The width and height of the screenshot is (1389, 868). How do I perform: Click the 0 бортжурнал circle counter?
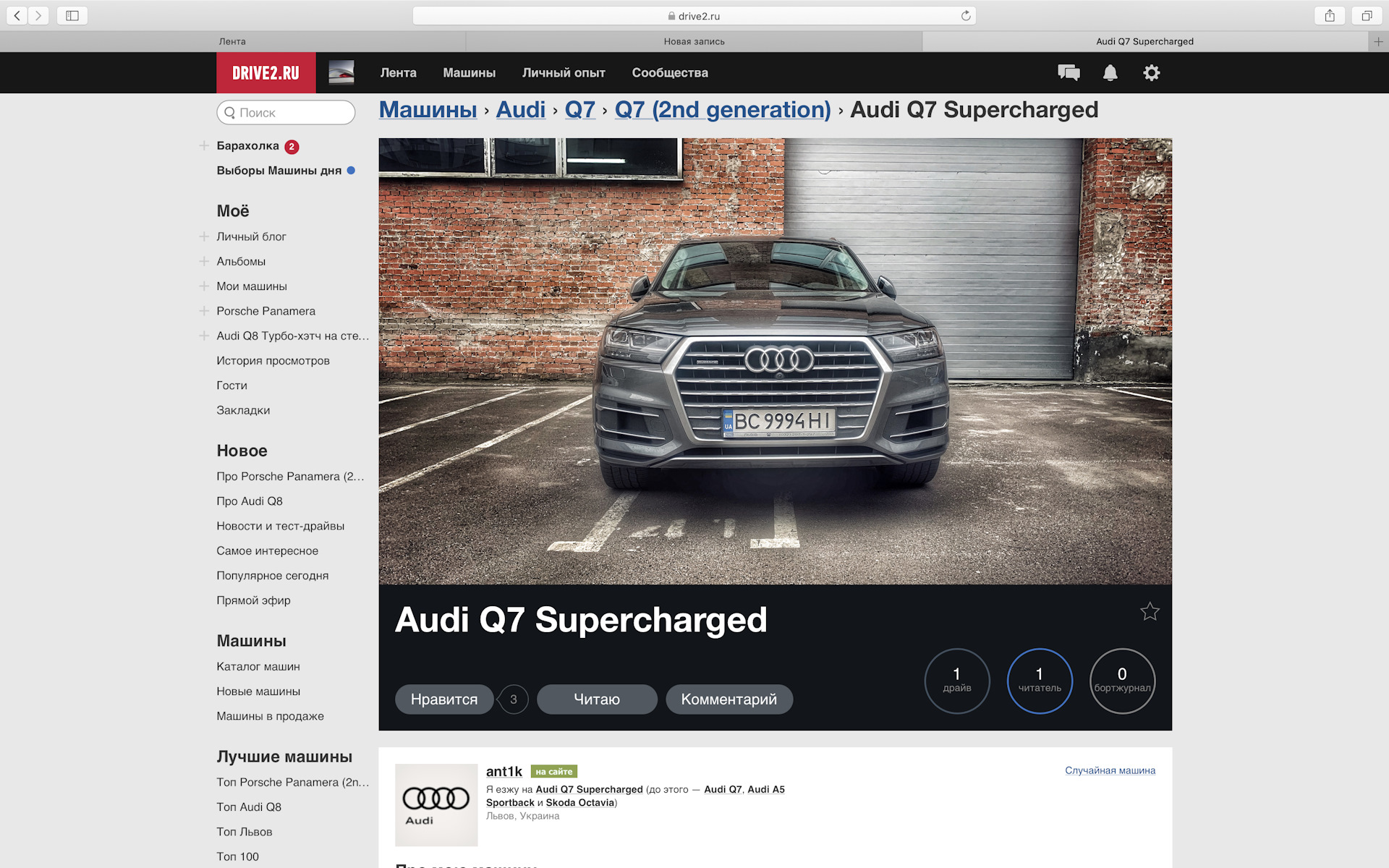pos(1122,681)
